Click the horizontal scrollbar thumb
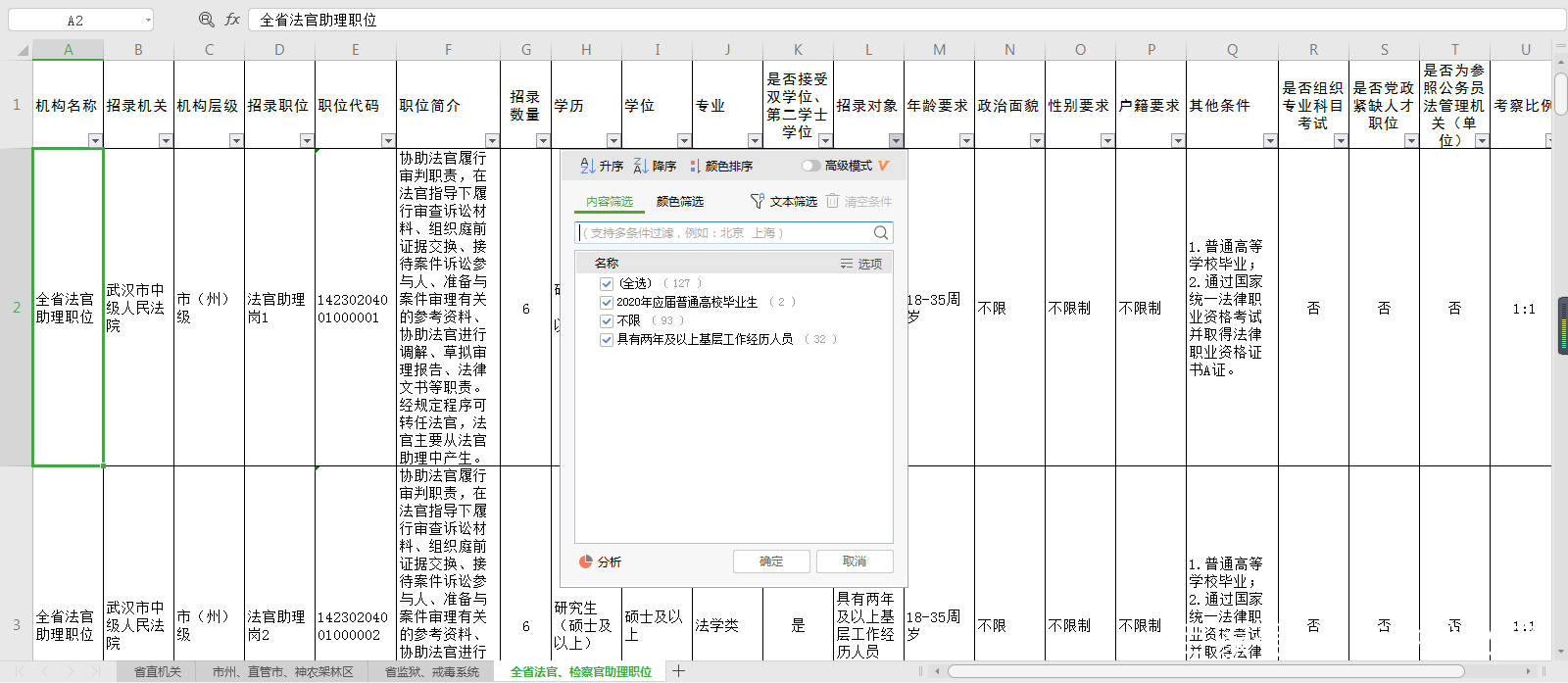Image resolution: width=1568 pixels, height=683 pixels. pos(1205,671)
